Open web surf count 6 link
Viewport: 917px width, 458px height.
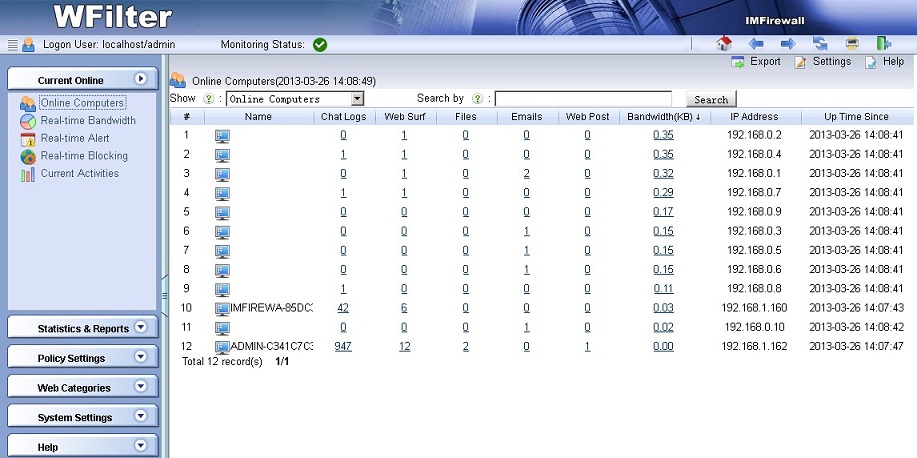point(404,308)
